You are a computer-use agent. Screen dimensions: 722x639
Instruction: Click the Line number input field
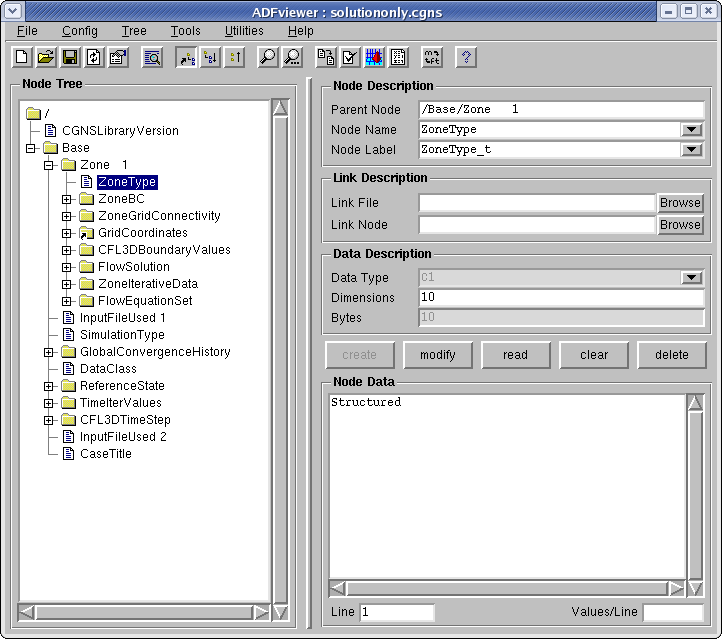pyautogui.click(x=397, y=612)
